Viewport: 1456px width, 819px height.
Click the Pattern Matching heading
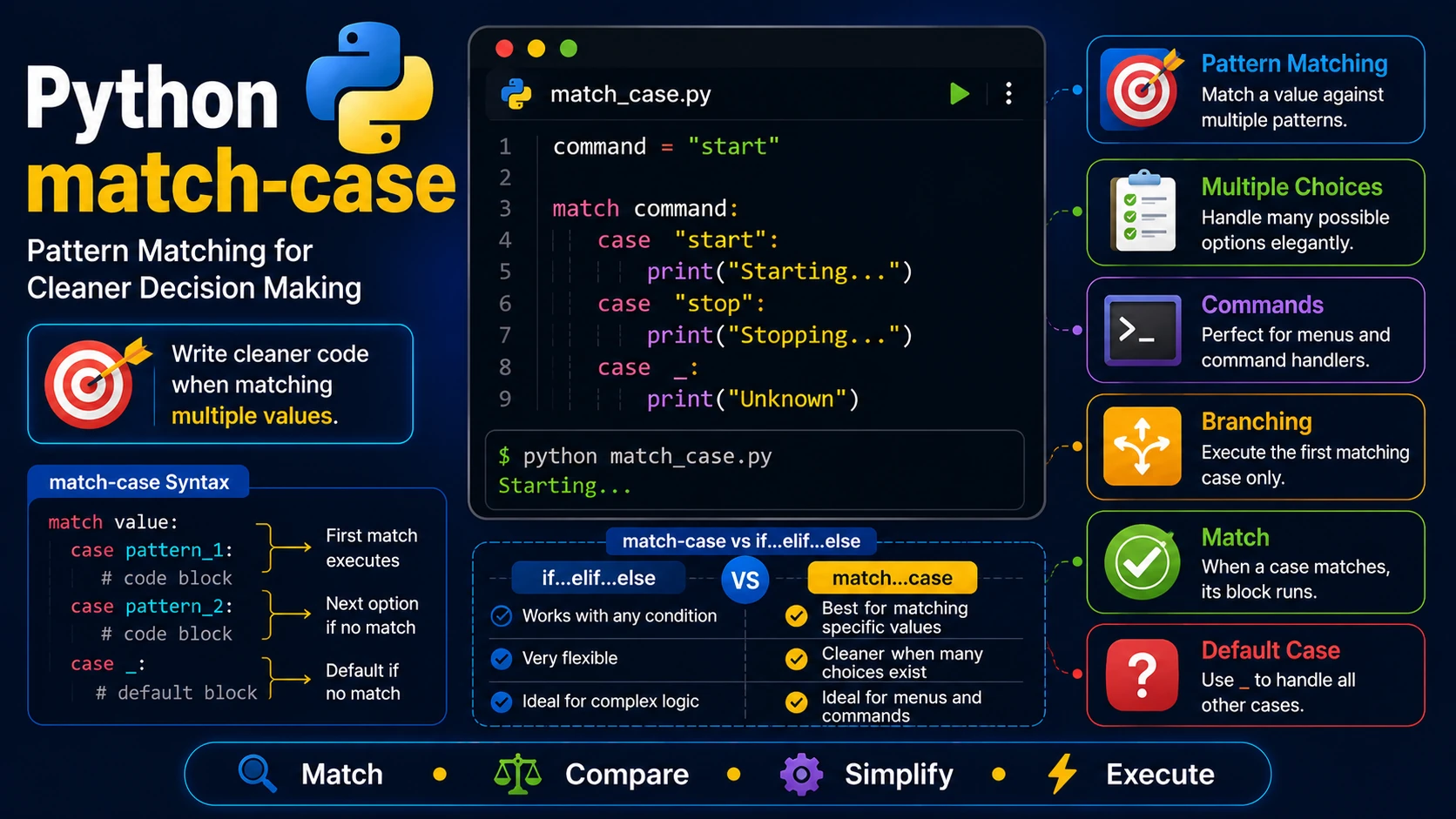1294,64
